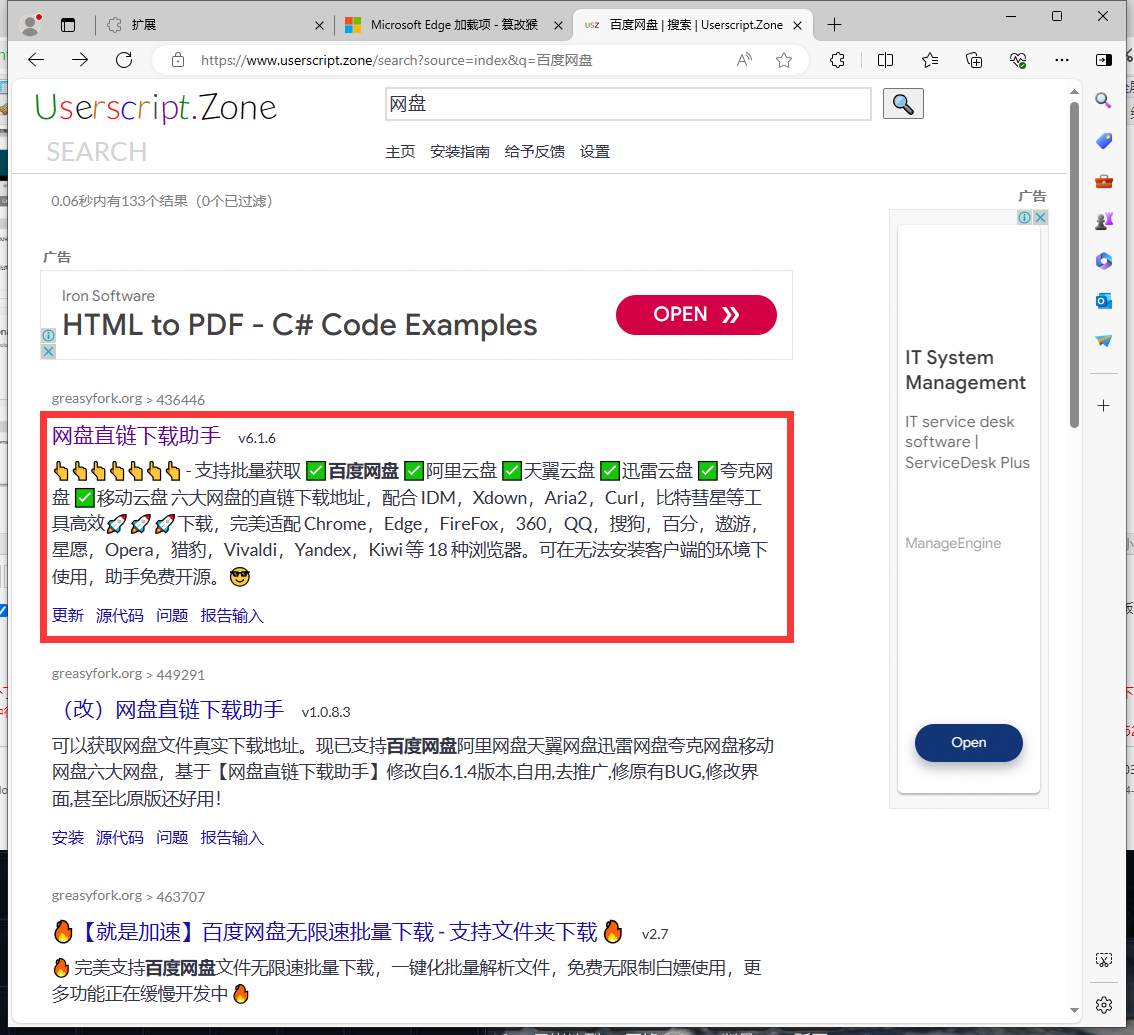Open the 安装指南 navigation link

point(460,152)
